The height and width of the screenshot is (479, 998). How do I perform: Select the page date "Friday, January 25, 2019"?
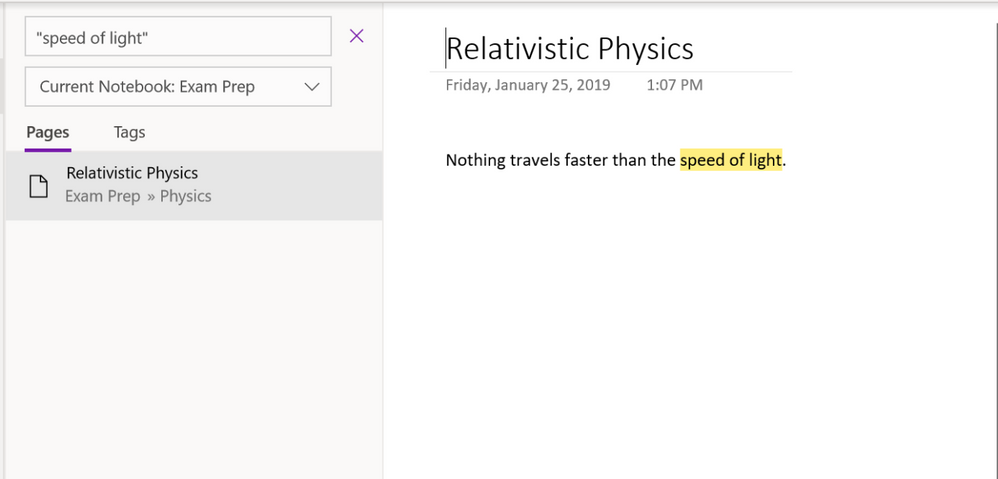tap(527, 85)
